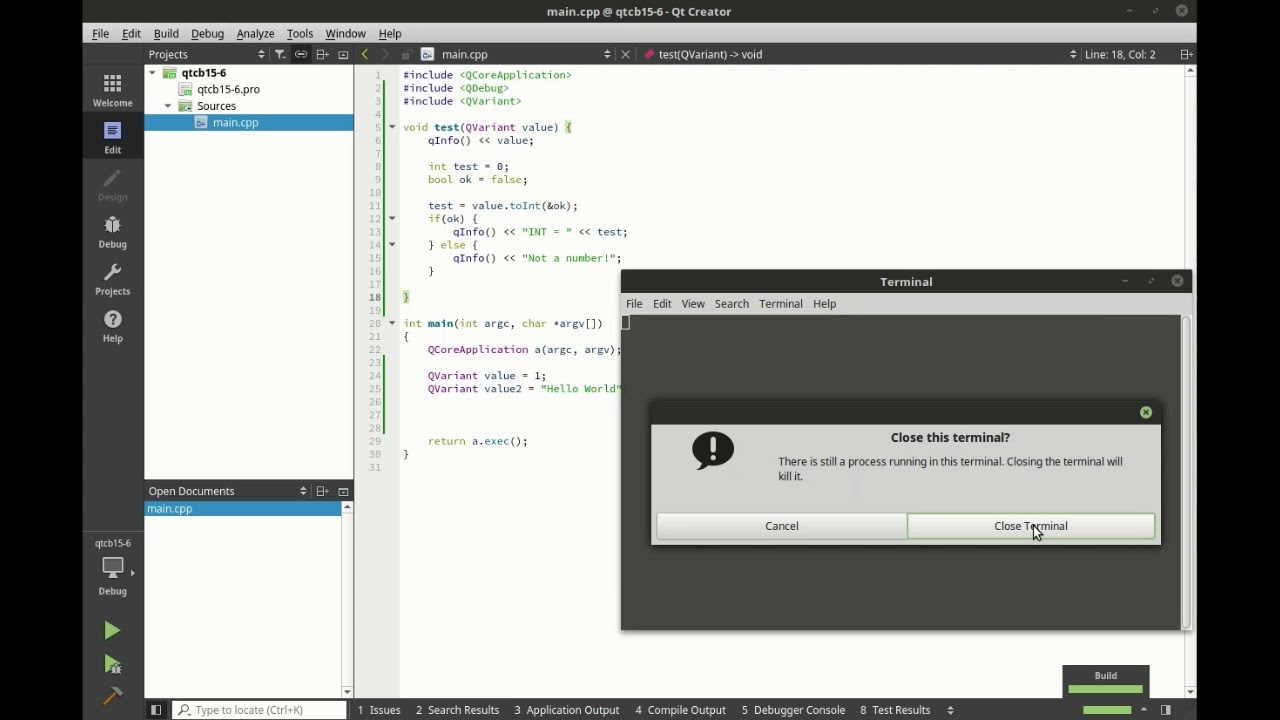Close the Projects side pane

click(x=343, y=54)
